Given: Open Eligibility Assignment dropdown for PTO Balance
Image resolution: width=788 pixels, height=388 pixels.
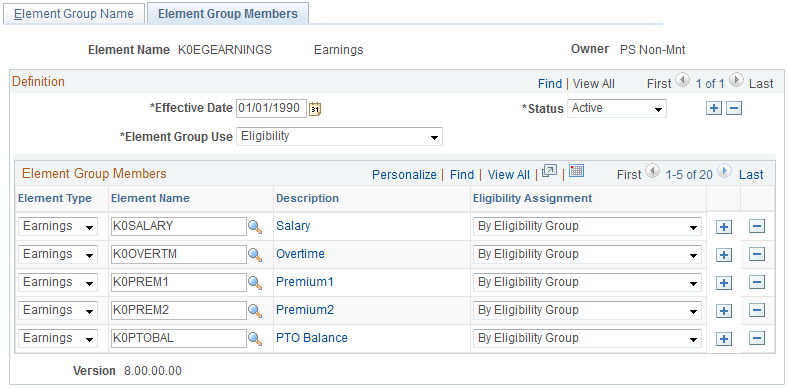Looking at the screenshot, I should point(587,338).
